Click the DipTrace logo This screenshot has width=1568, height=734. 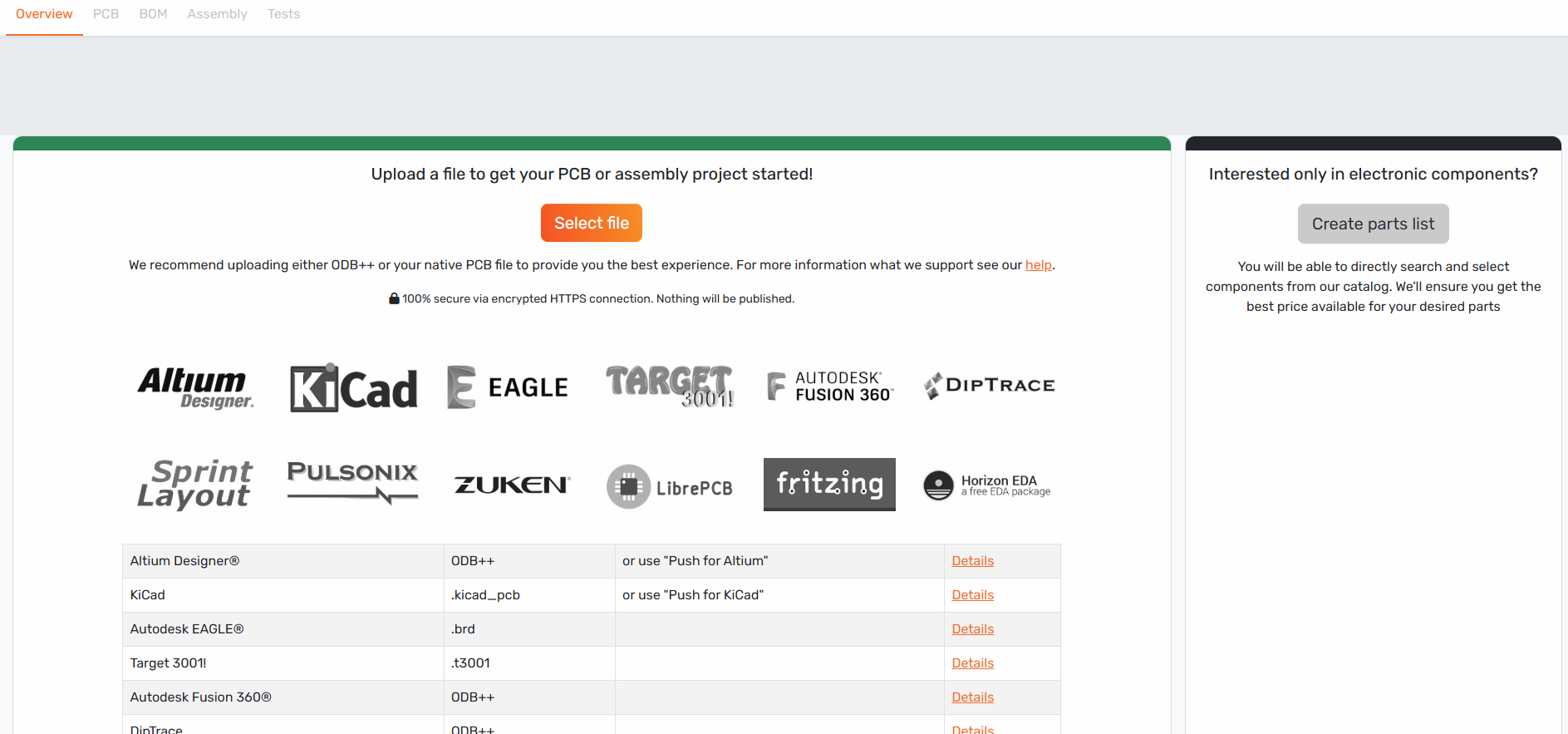click(x=989, y=385)
